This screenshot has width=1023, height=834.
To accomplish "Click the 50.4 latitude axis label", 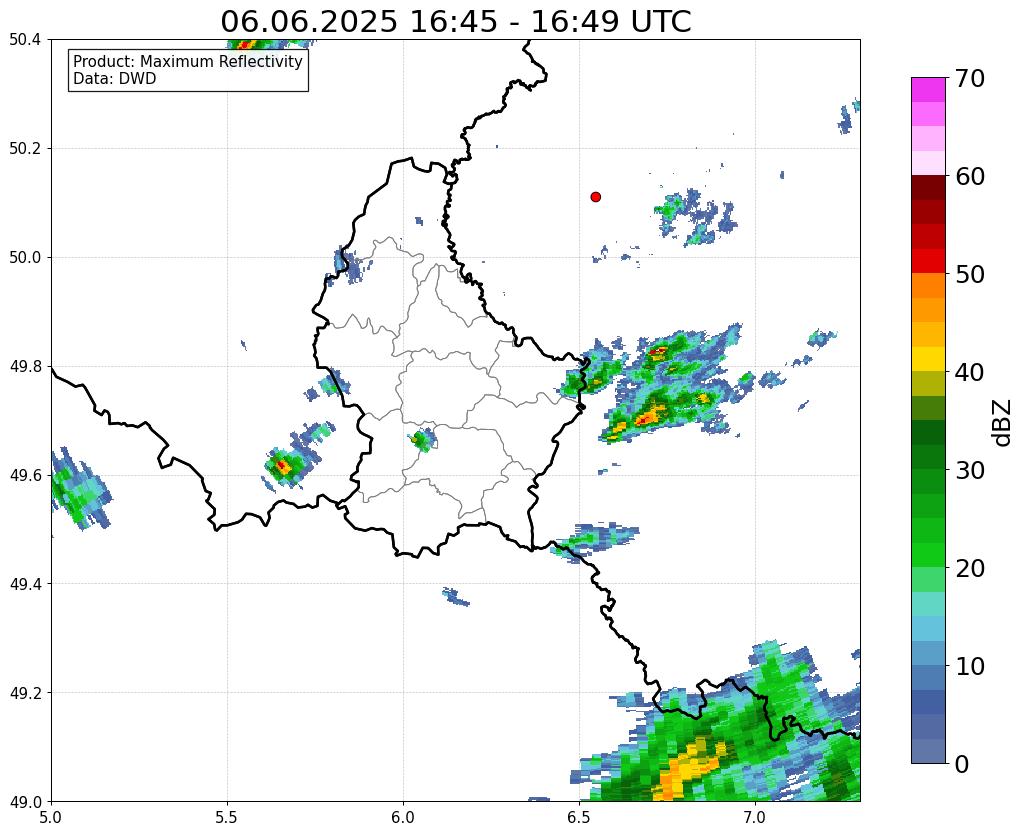I will pos(25,40).
